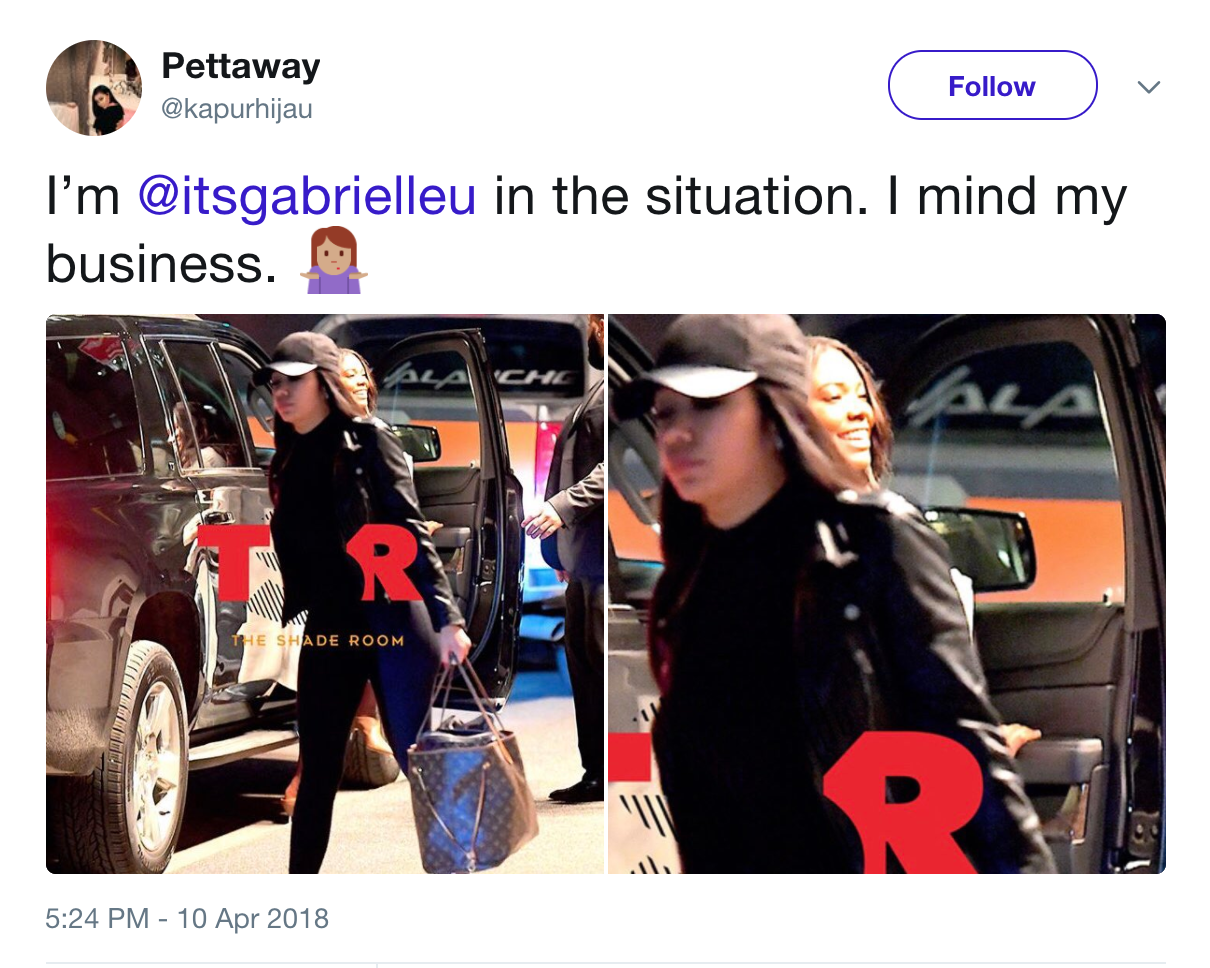
Task: Open the @kapurhijau handle link
Action: pyautogui.click(x=237, y=108)
